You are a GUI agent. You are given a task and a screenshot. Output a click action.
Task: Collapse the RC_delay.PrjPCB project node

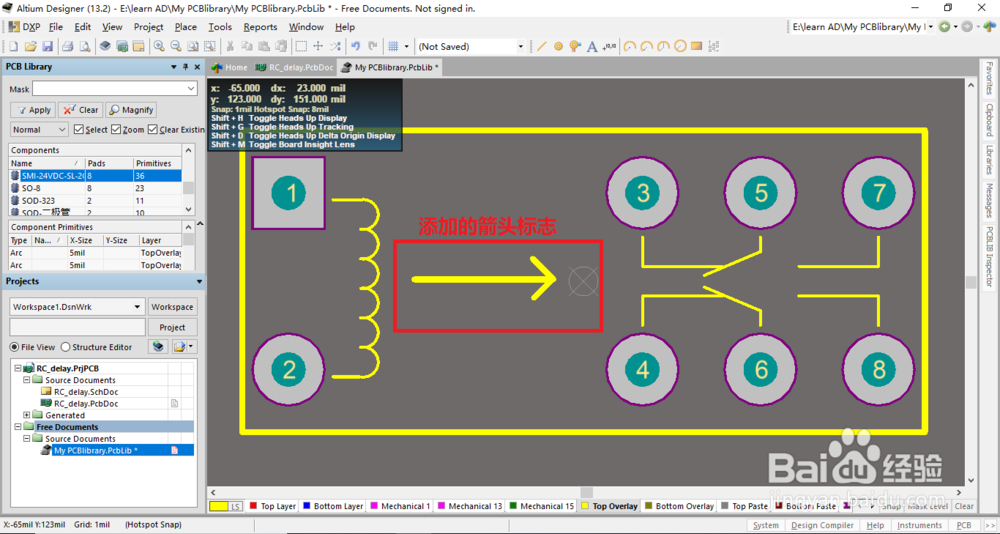click(18, 368)
